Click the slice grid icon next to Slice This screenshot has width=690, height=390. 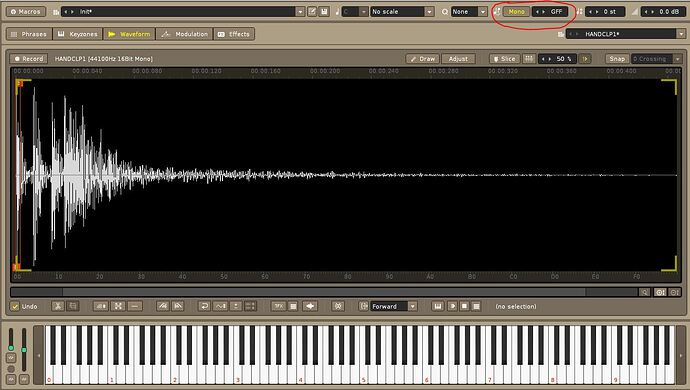pos(529,59)
